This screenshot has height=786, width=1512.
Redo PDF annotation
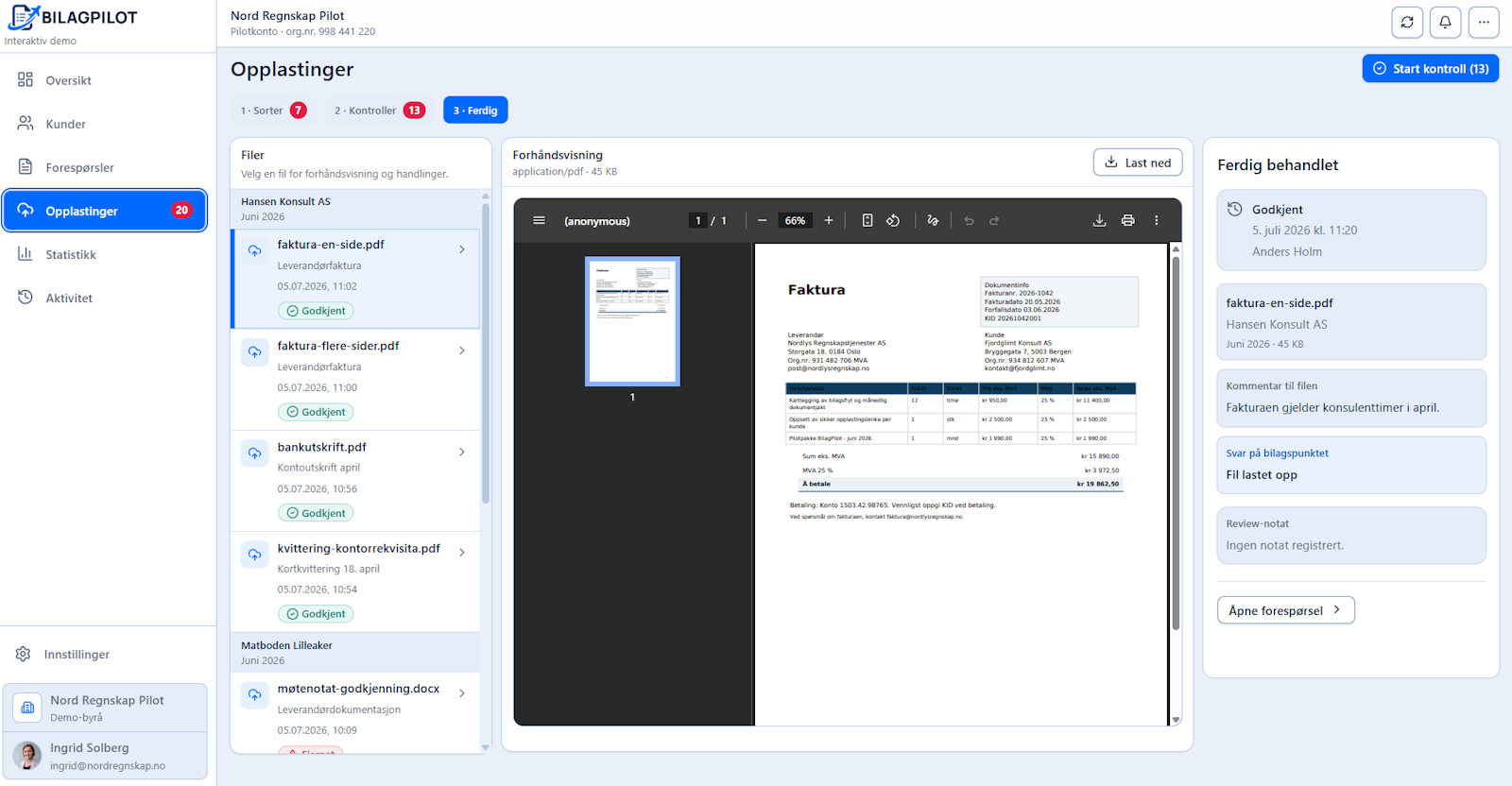[994, 221]
